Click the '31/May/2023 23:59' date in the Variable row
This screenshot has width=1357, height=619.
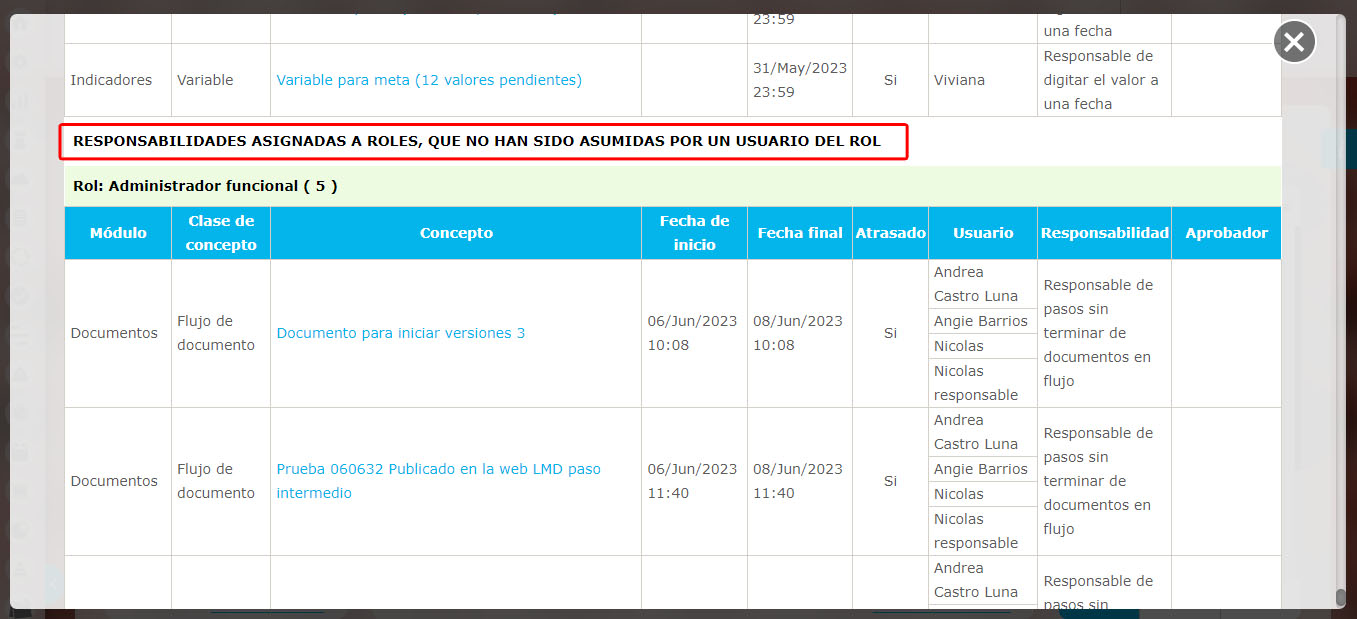point(799,80)
